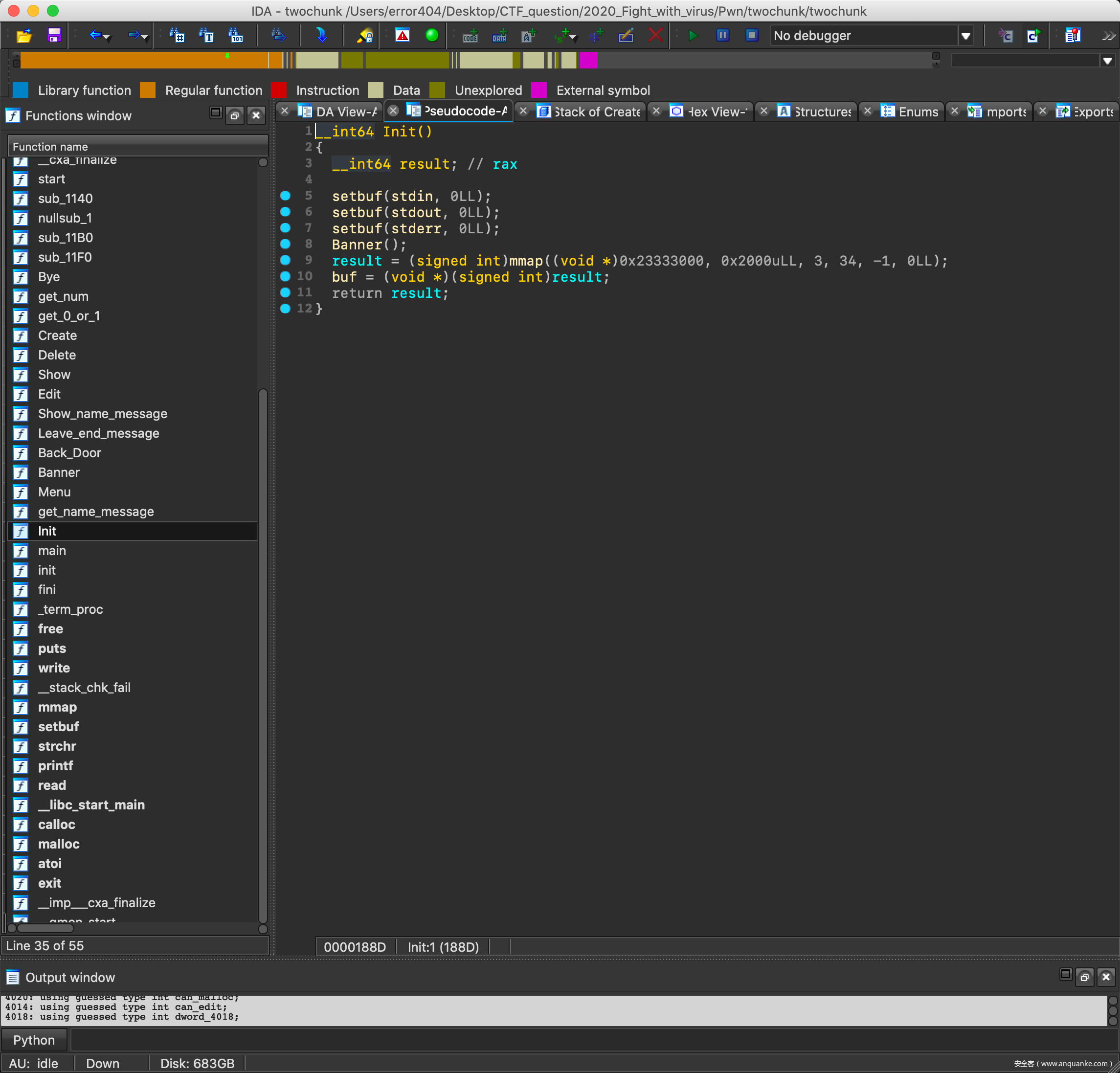This screenshot has width=1120, height=1073.
Task: Toggle breakpoint dot on line 5
Action: (285, 196)
